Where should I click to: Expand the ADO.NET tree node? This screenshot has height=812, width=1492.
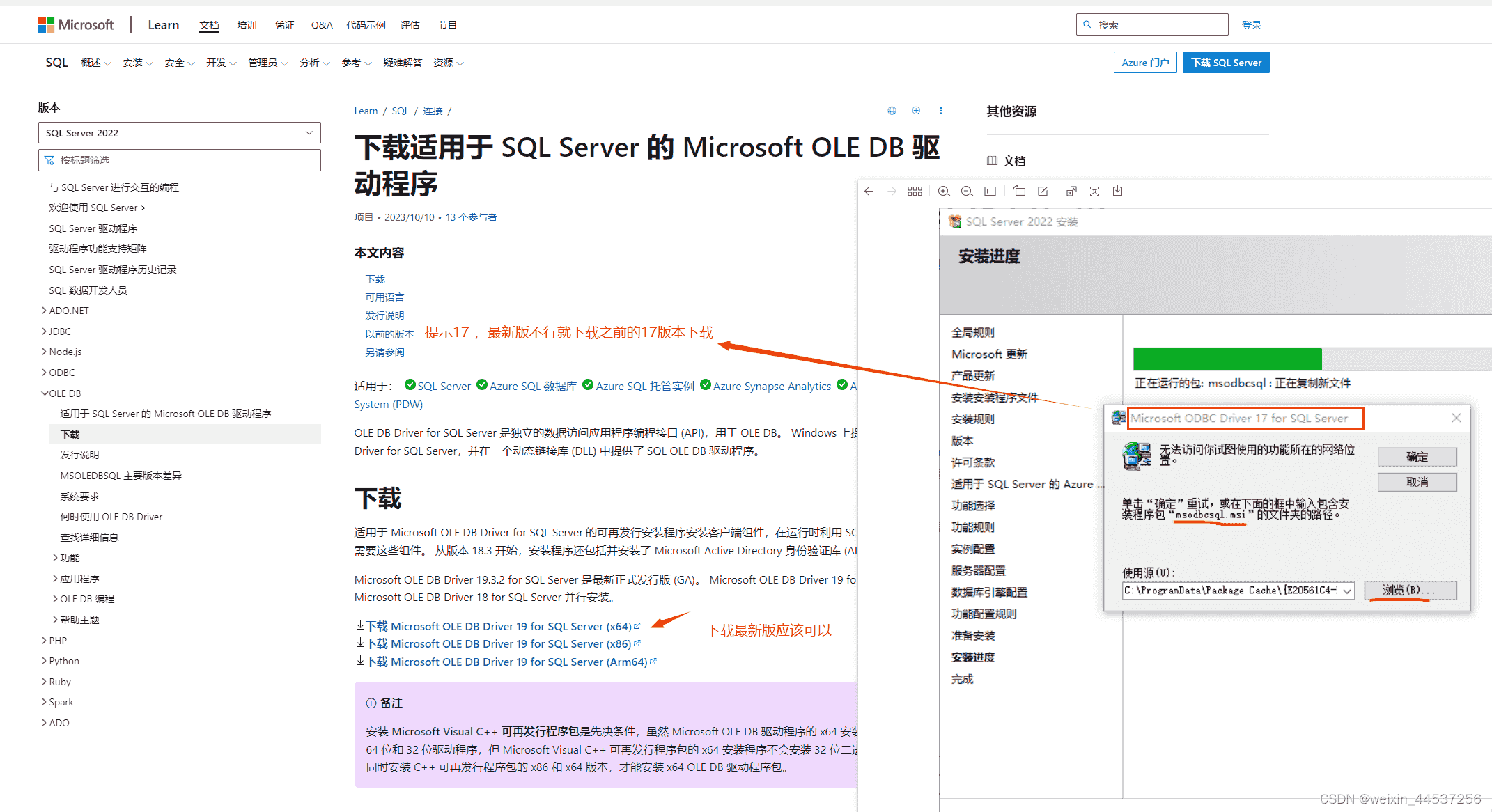pyautogui.click(x=45, y=311)
